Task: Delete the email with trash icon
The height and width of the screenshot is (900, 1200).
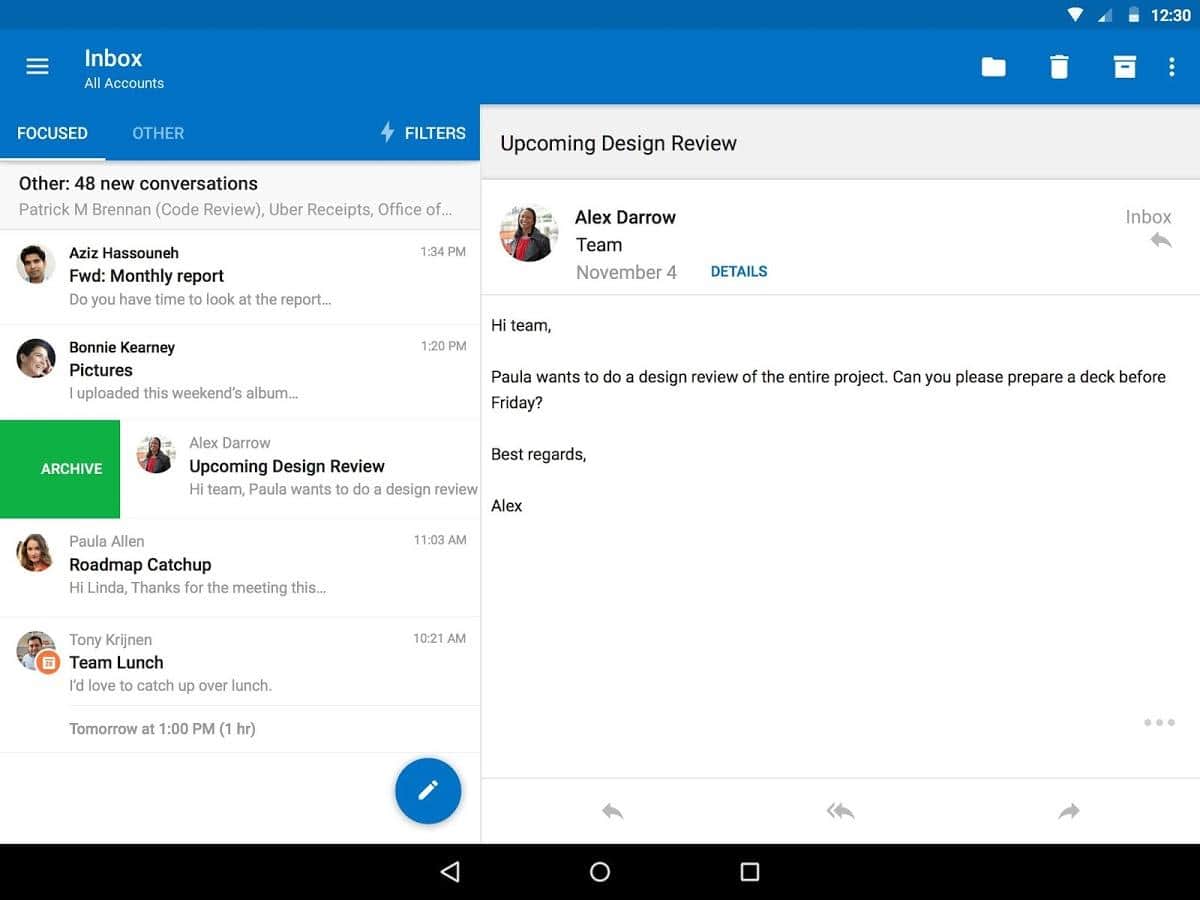Action: click(x=1059, y=67)
